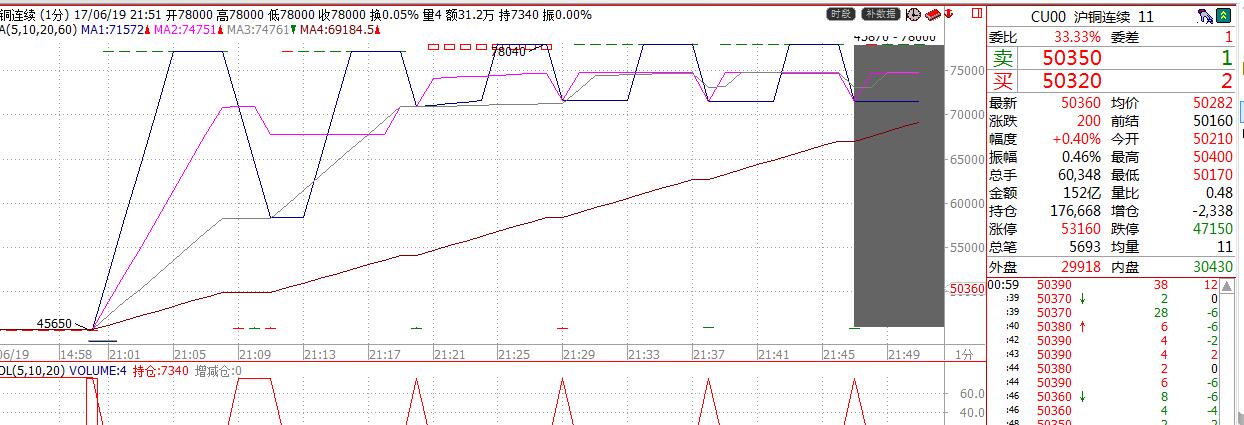The height and width of the screenshot is (425, 1244).
Task: Click the MA(5,10,20,60) indicator label
Action: [38, 30]
